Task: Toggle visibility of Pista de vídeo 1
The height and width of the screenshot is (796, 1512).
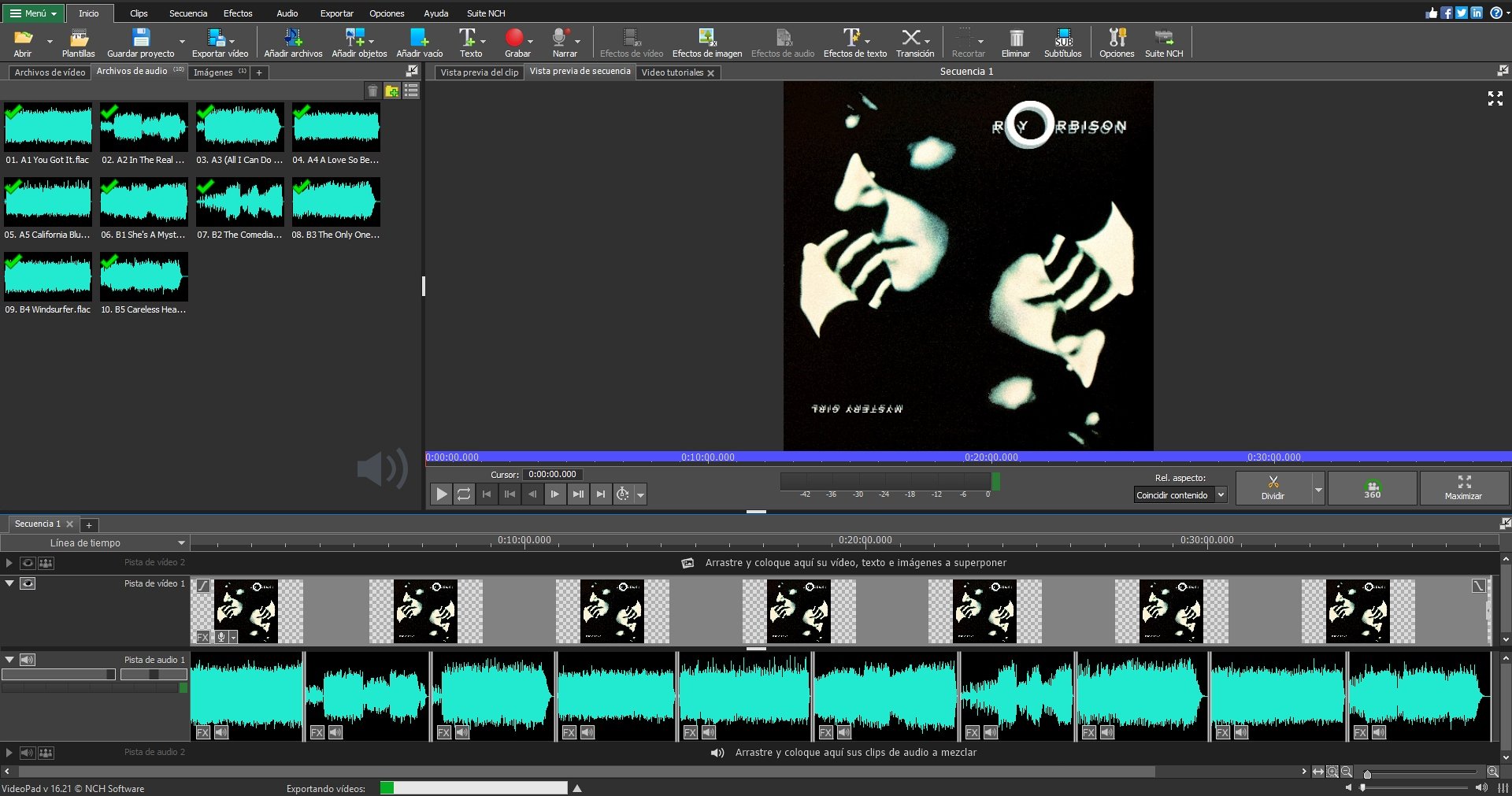Action: (x=28, y=583)
